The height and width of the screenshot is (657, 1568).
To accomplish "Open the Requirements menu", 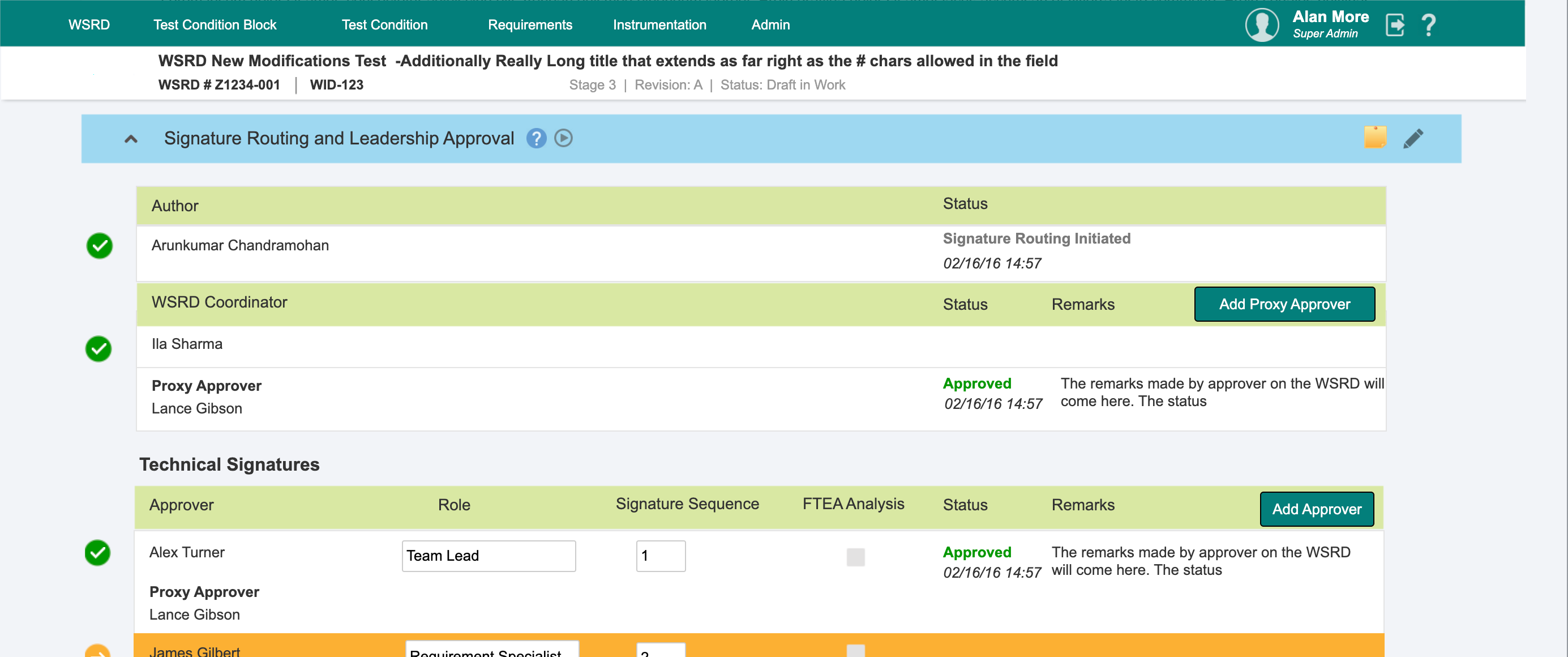I will (530, 24).
